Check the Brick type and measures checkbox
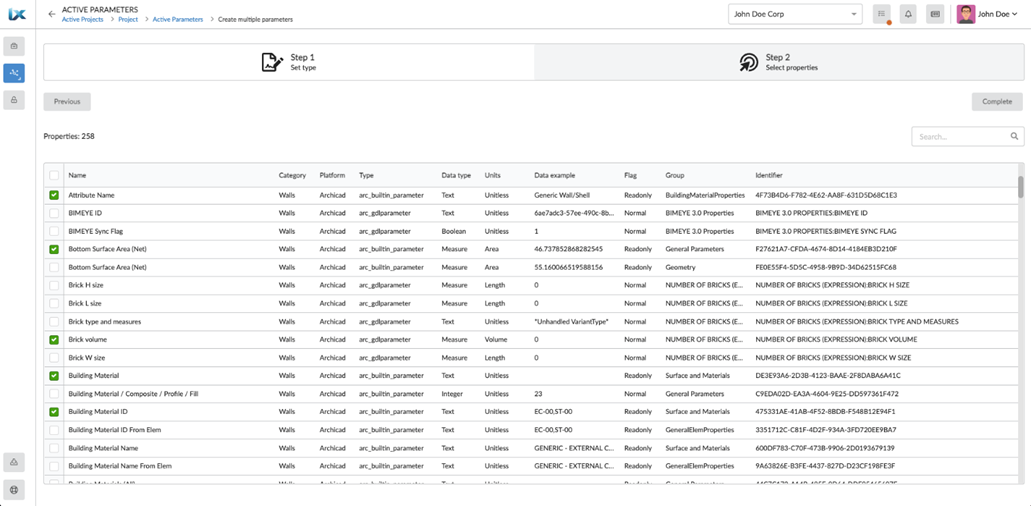The width and height of the screenshot is (1031, 506). pos(54,321)
